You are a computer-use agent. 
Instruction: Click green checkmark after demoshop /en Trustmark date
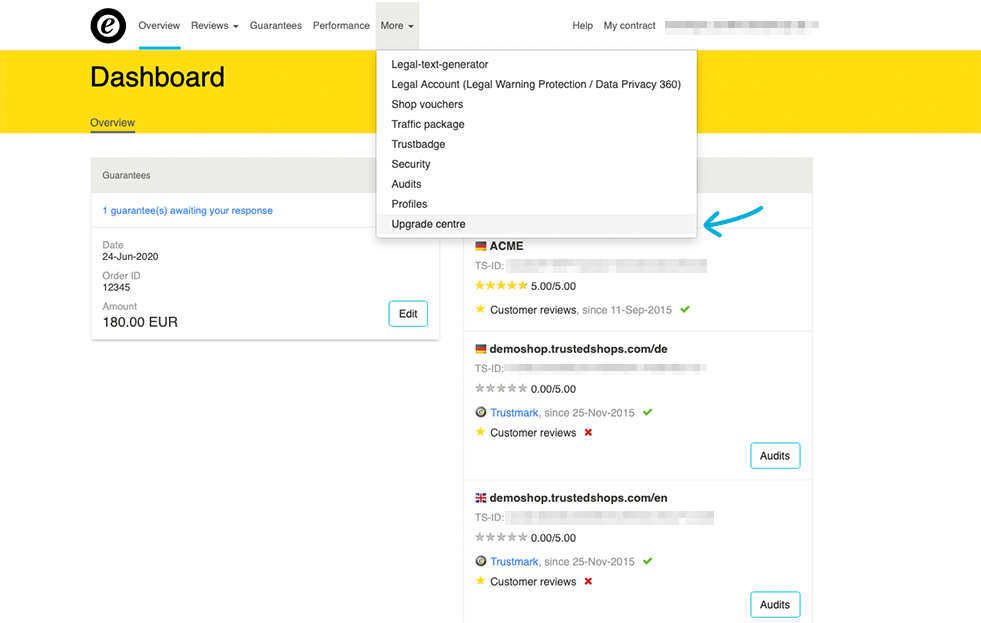[x=648, y=561]
